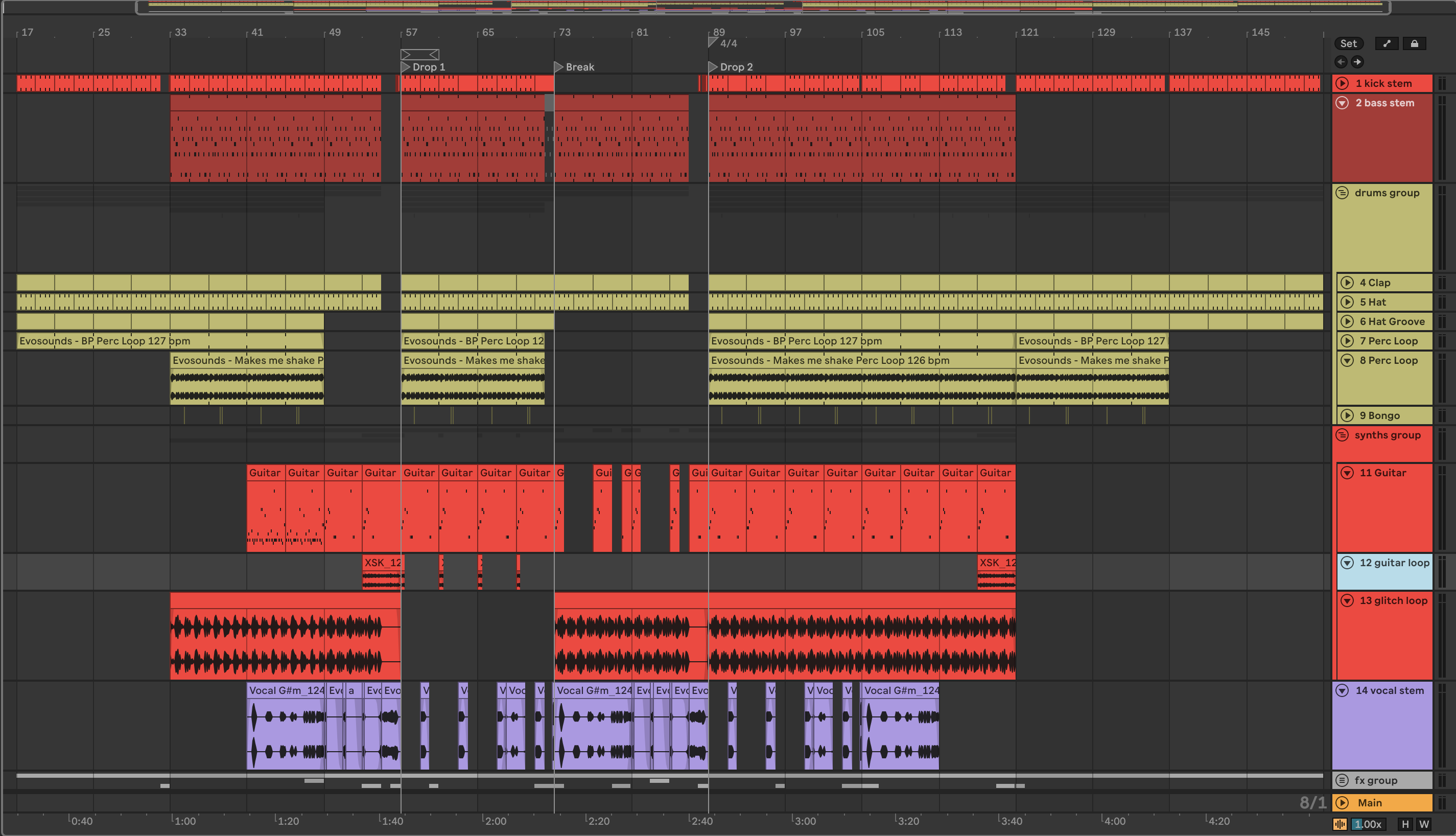This screenshot has height=836, width=1456.
Task: Unfold the 1 kick stem track
Action: tap(1342, 83)
